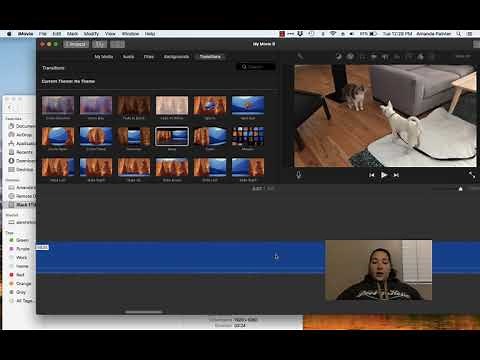Select the Spin Out transition
The height and width of the screenshot is (360, 480).
coord(248,105)
